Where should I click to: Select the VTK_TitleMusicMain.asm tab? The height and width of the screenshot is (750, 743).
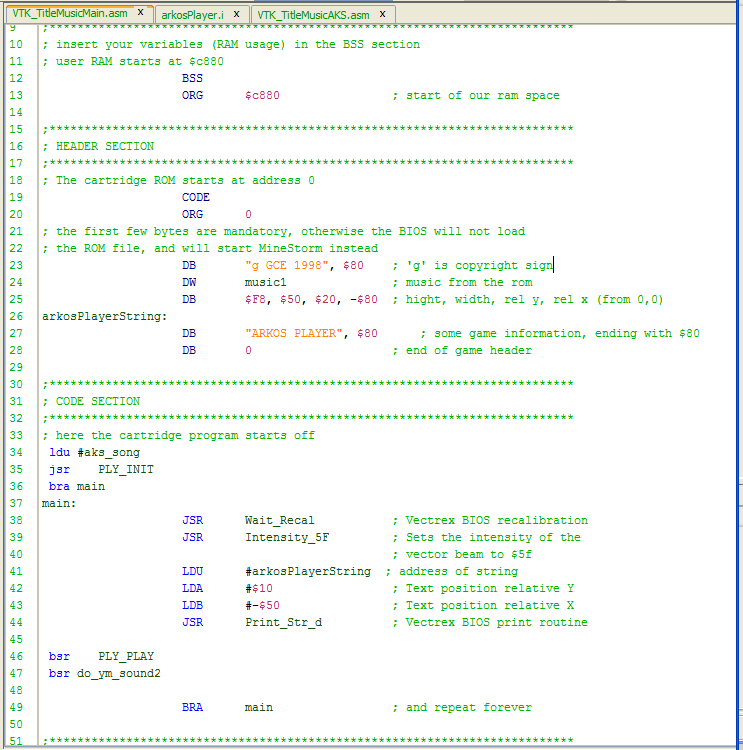(x=69, y=13)
